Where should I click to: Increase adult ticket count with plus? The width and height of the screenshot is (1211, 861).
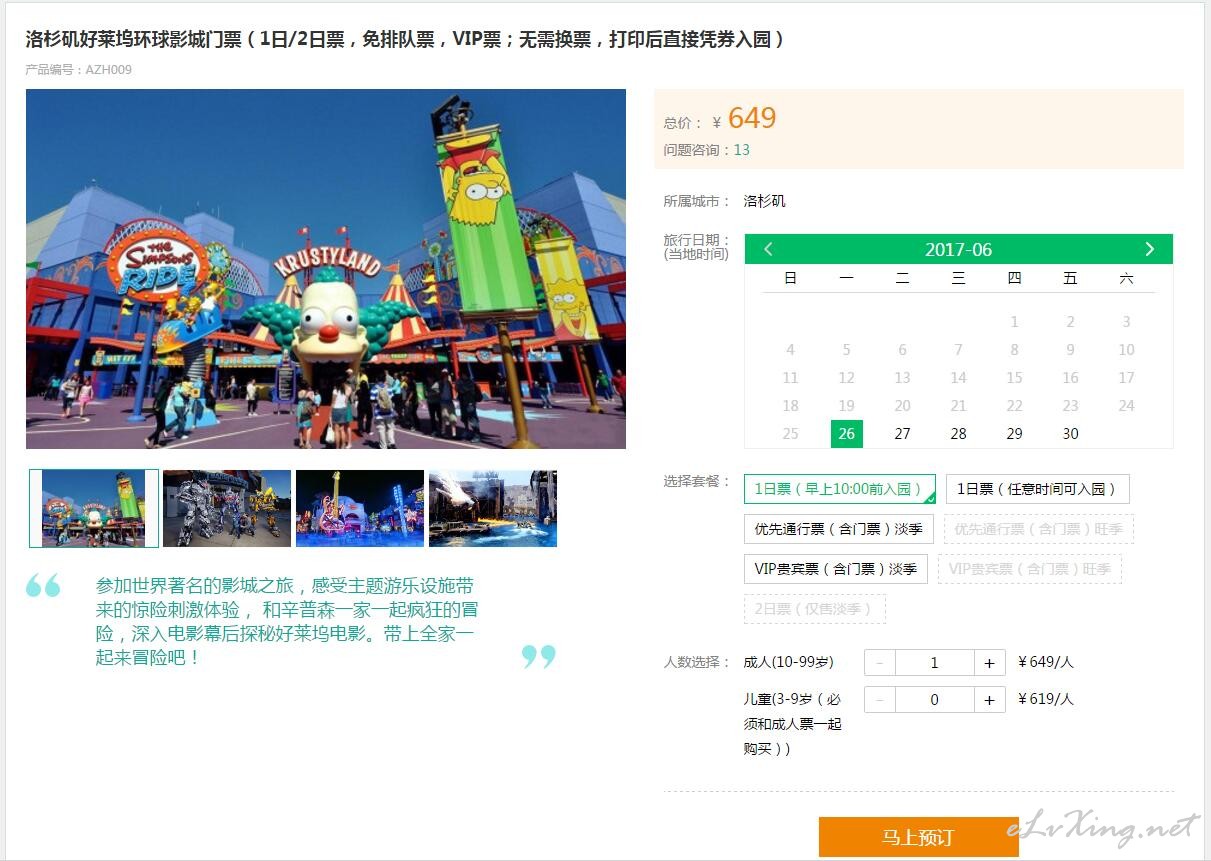[989, 662]
